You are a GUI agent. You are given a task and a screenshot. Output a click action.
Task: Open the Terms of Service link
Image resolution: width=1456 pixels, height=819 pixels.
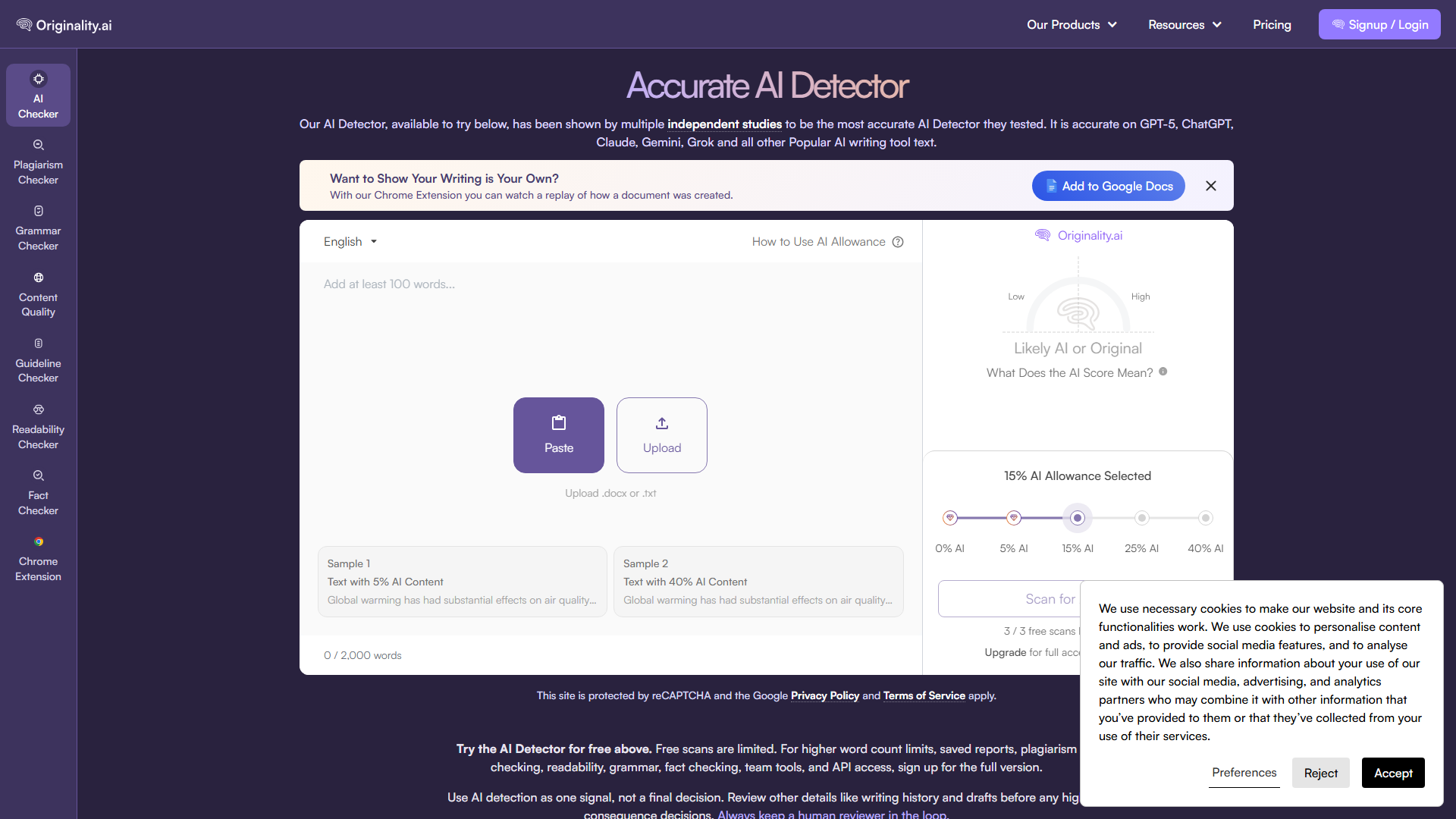coord(924,695)
